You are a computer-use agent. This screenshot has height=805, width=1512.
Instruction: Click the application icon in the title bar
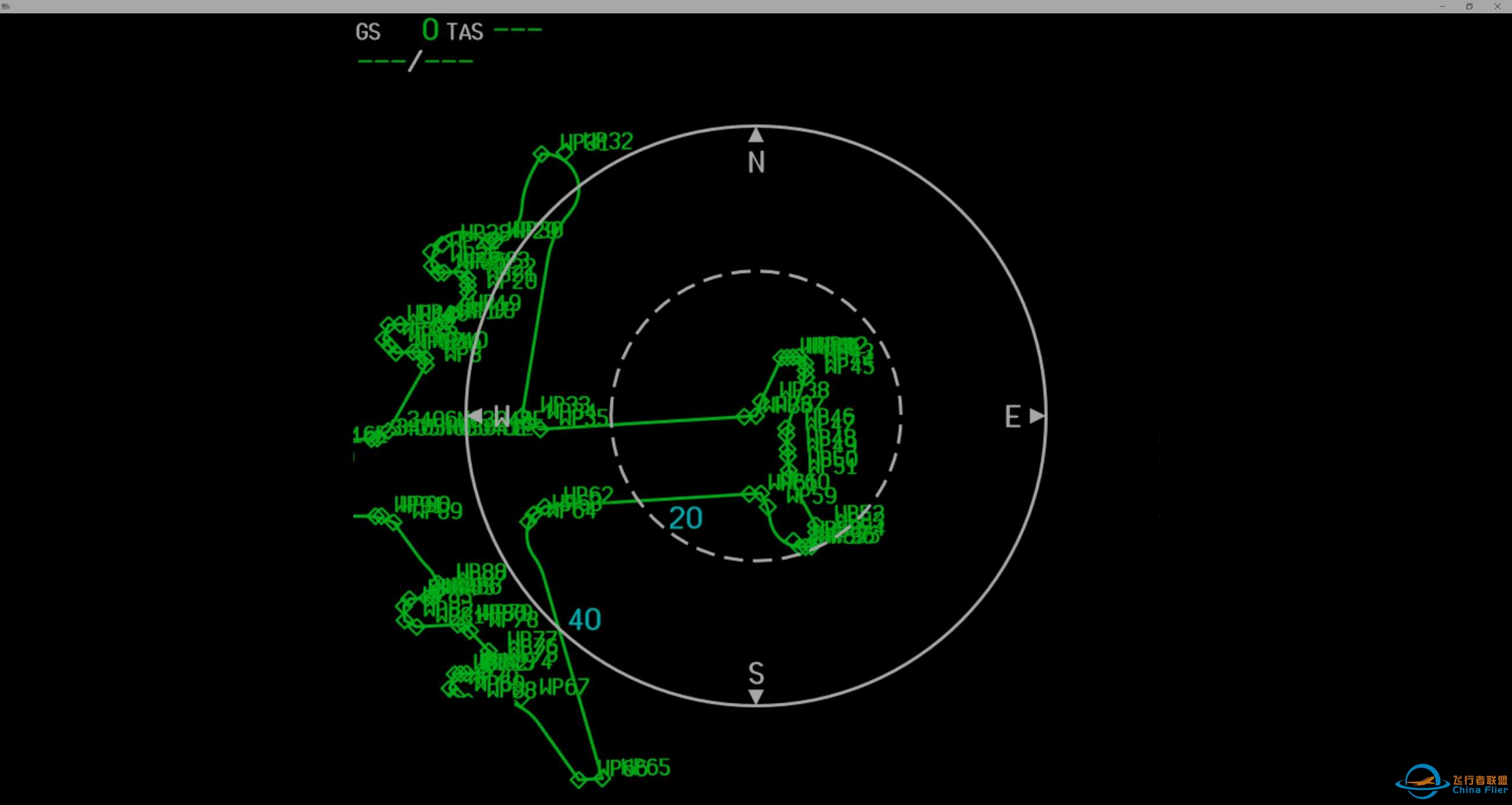point(8,8)
